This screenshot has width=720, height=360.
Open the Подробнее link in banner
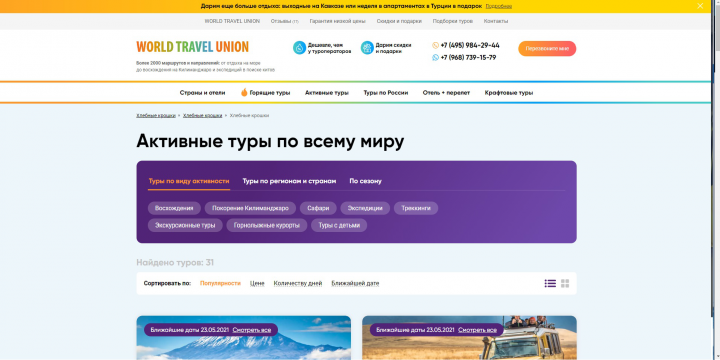click(499, 6)
